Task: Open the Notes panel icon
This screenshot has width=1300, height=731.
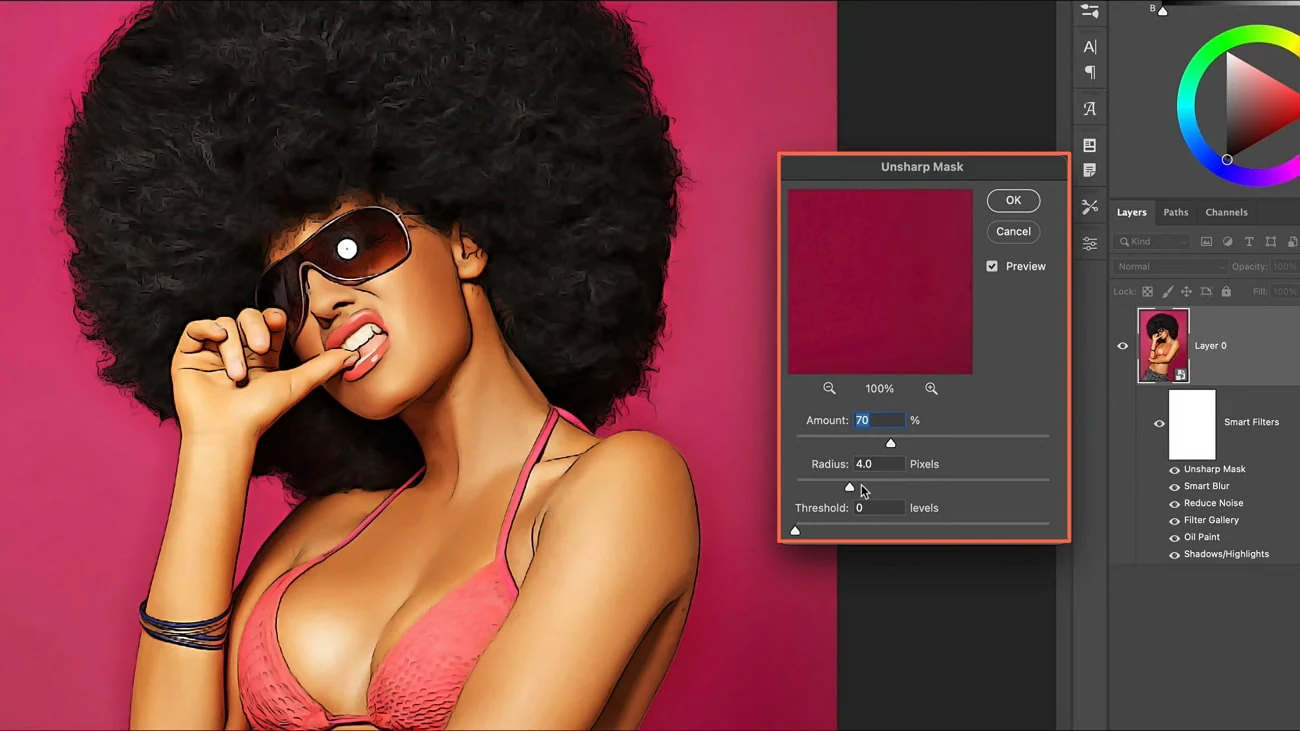Action: [1090, 170]
